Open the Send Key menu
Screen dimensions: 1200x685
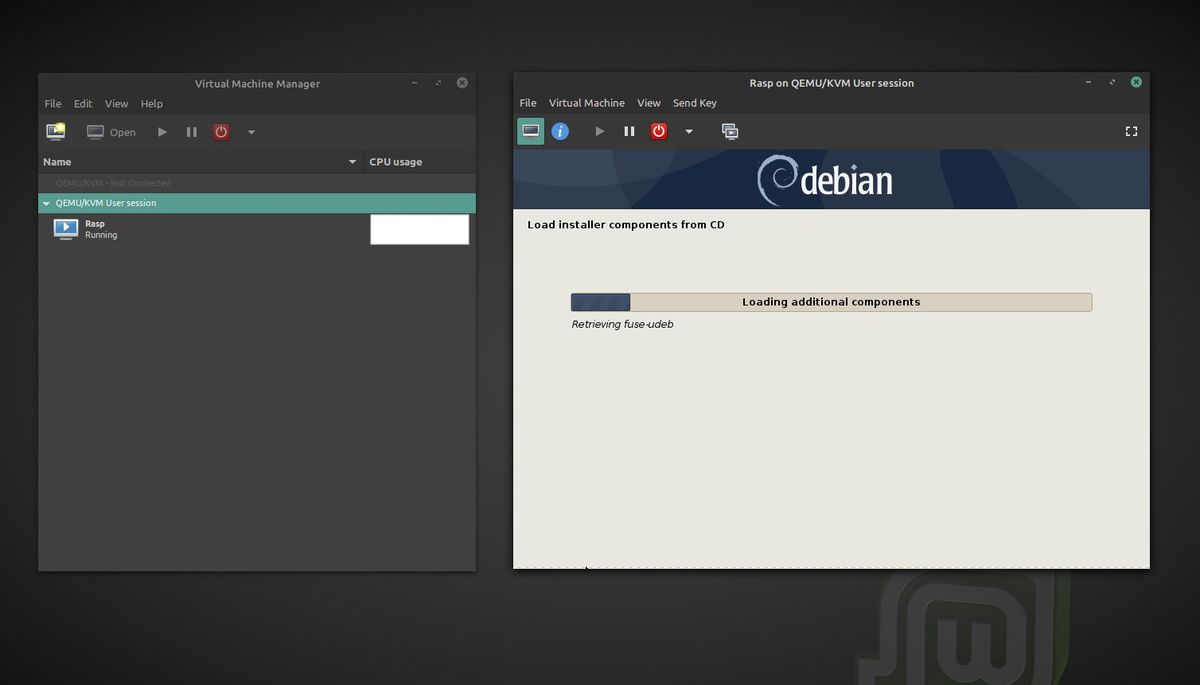point(694,102)
